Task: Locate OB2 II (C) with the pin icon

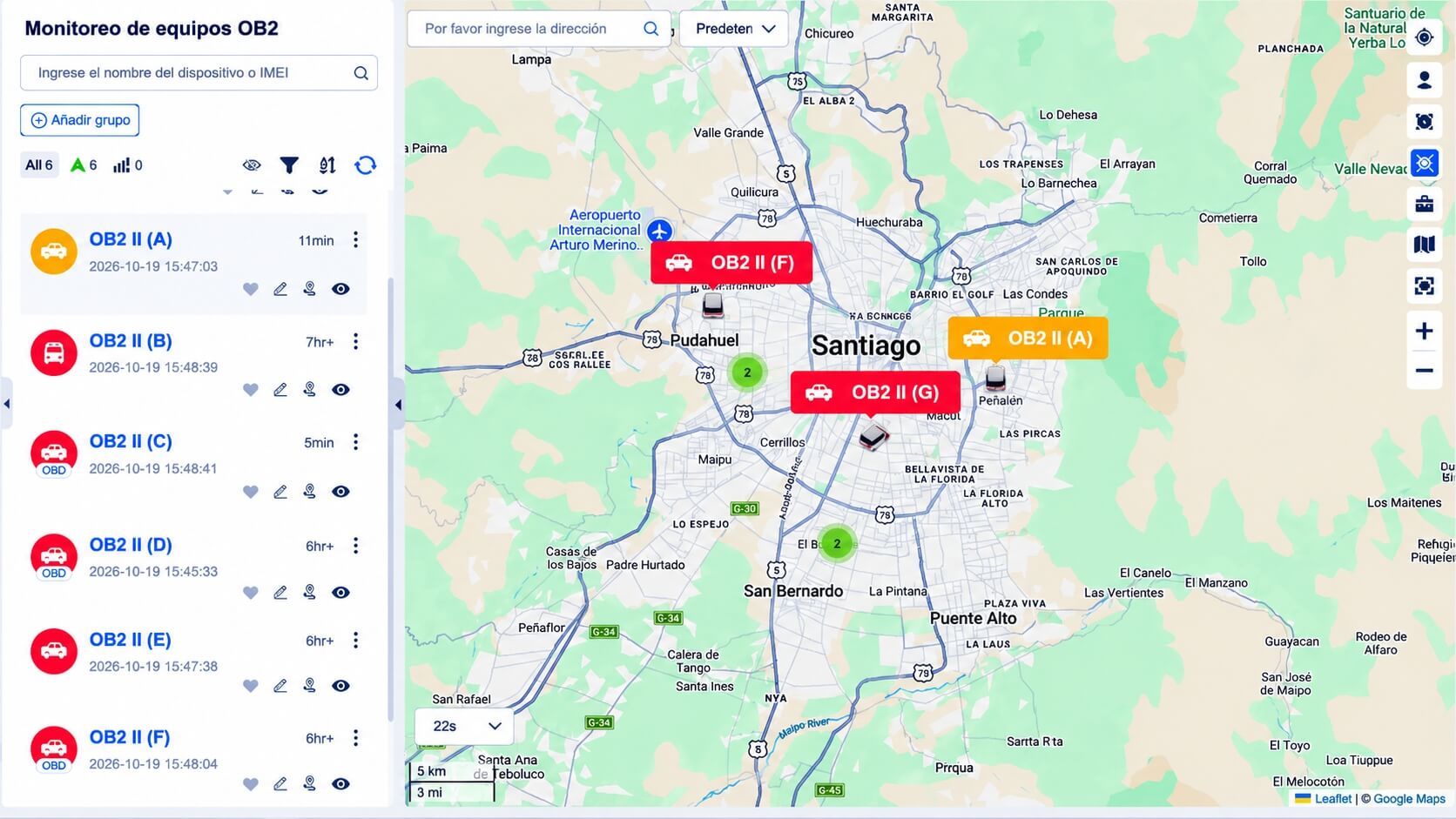Action: 309,492
